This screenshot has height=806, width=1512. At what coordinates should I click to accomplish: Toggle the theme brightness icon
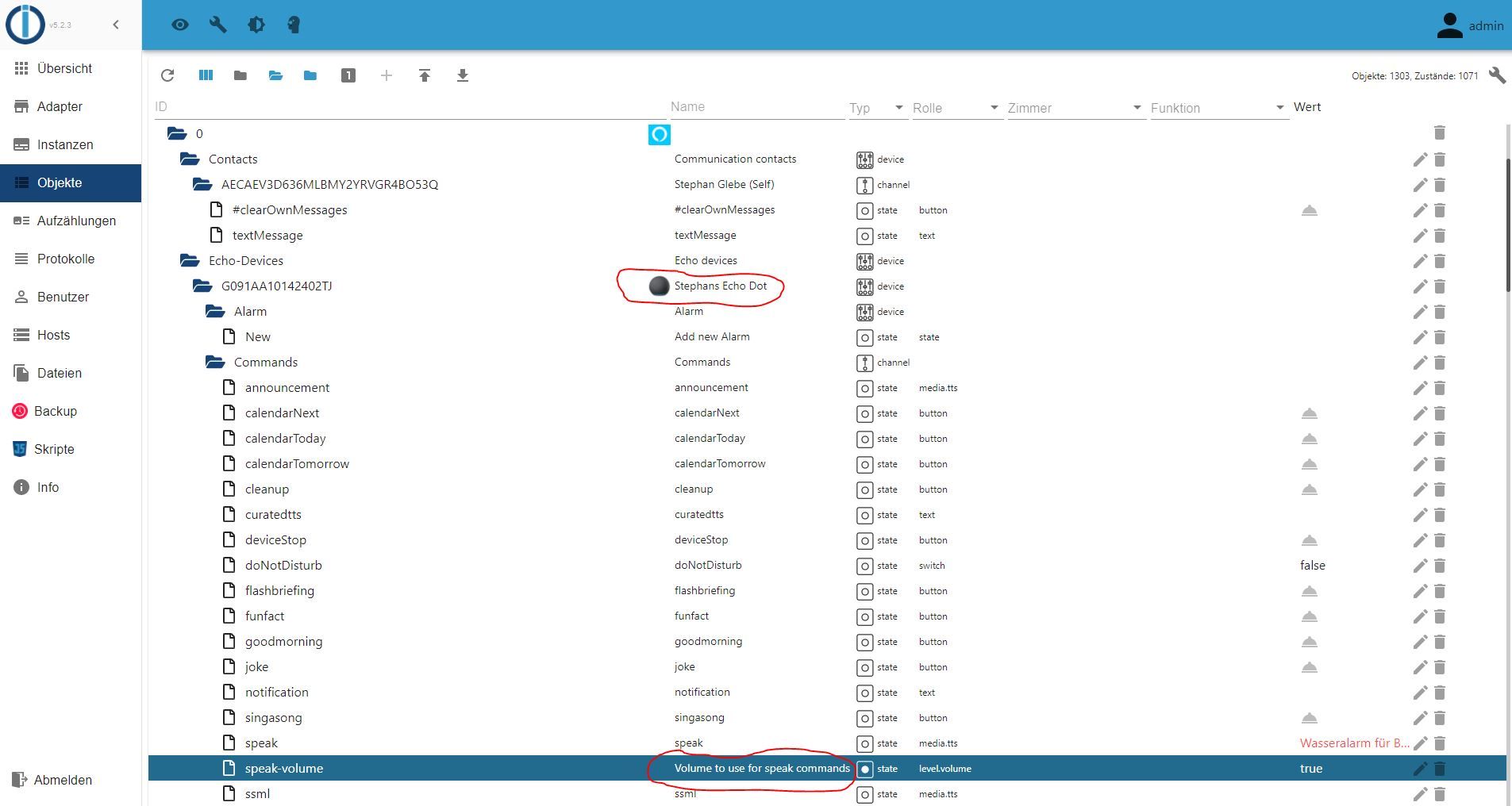(256, 25)
